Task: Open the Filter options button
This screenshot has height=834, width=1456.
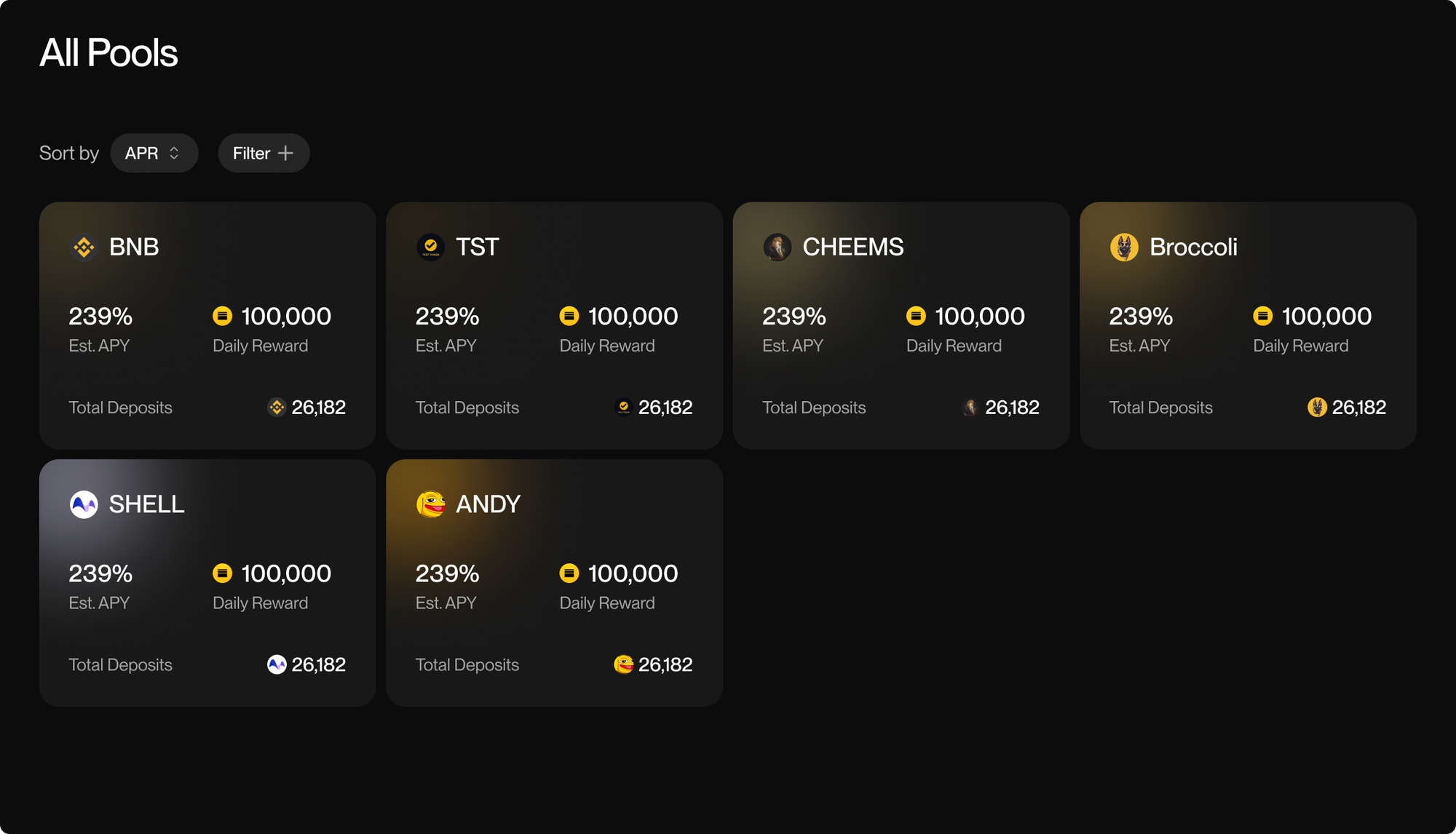Action: [264, 153]
